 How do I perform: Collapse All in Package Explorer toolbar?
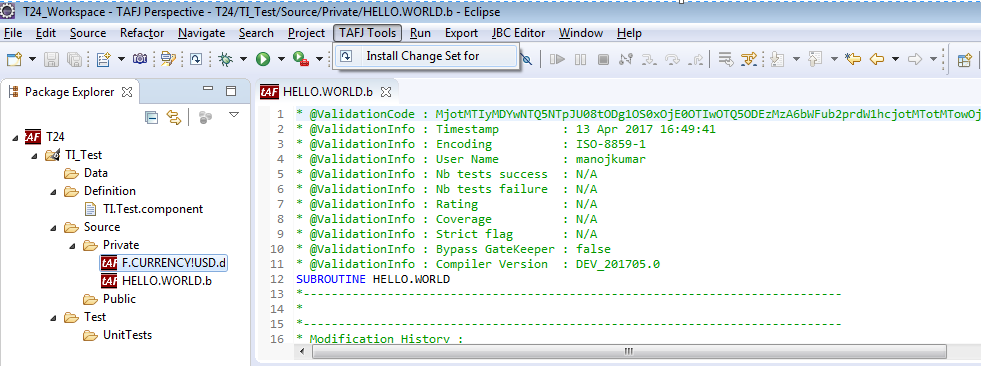pos(151,117)
